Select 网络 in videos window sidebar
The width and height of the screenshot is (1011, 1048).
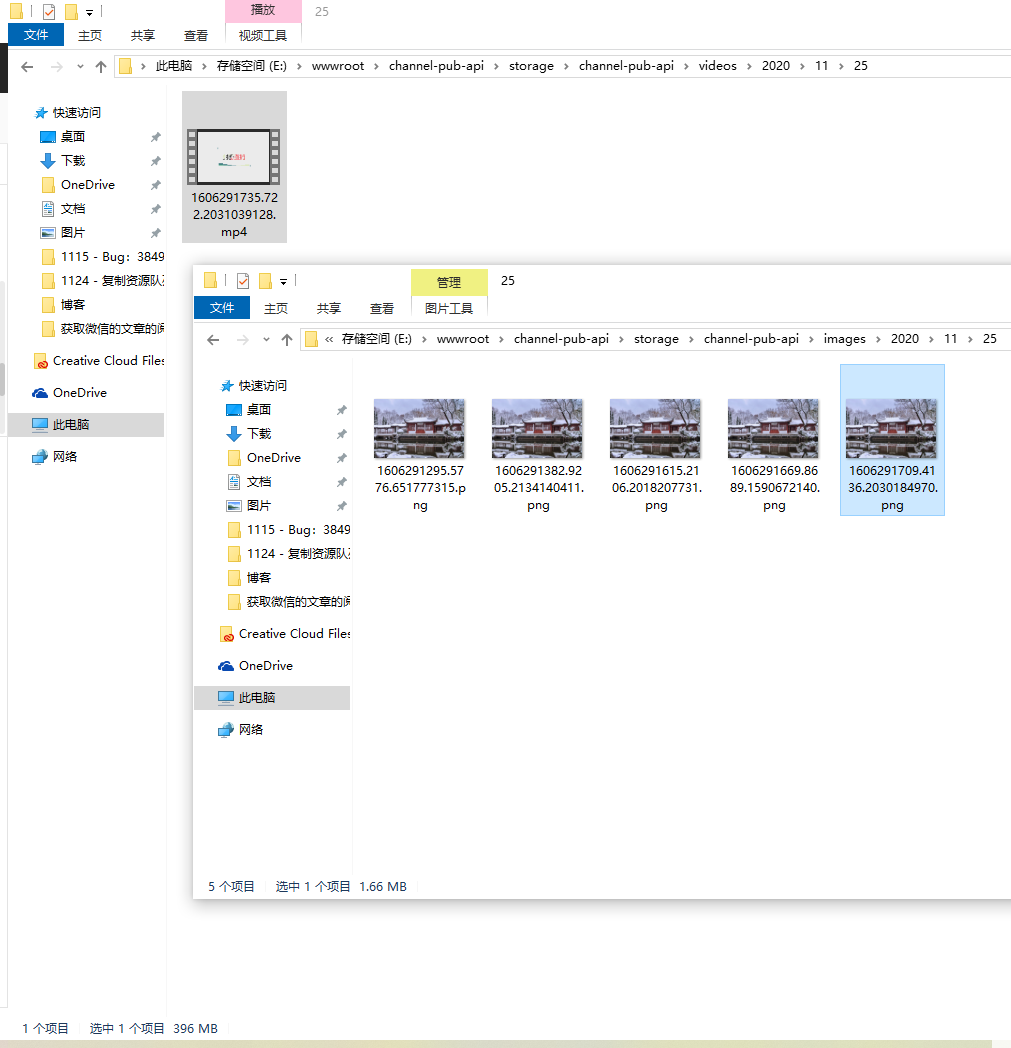(x=64, y=457)
